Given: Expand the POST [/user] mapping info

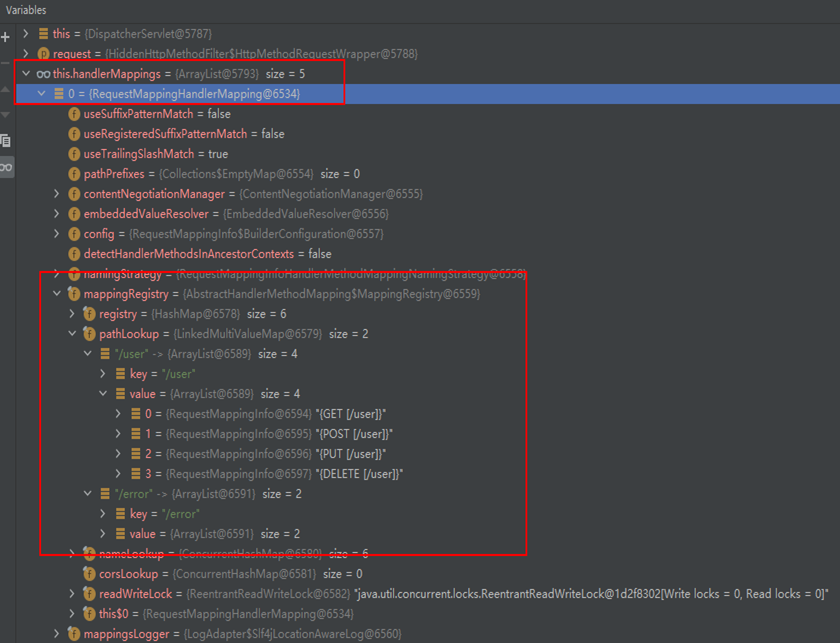Looking at the screenshot, I should 119,433.
